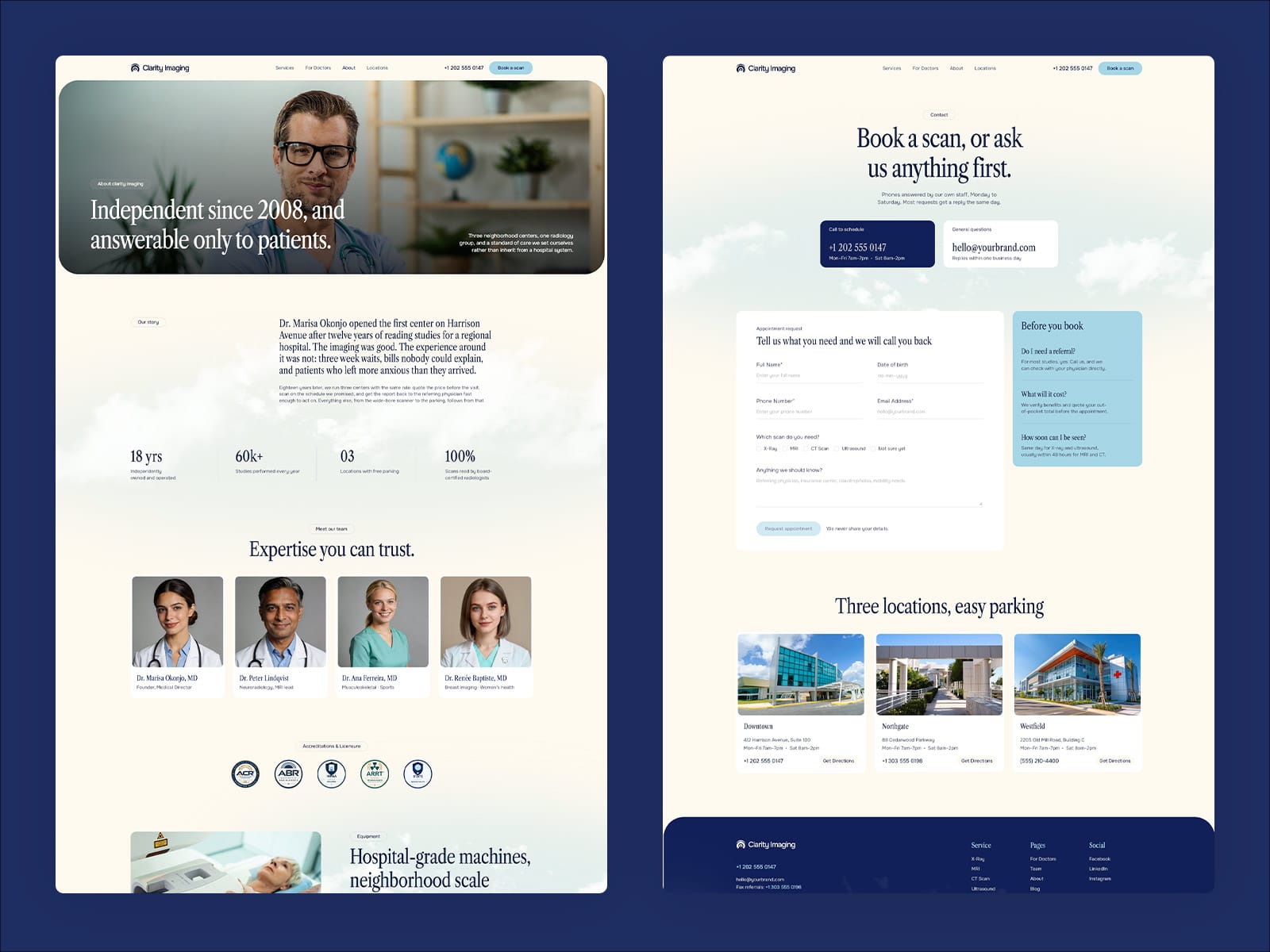
Task: Click the Anything we should know text area
Action: coord(869,491)
